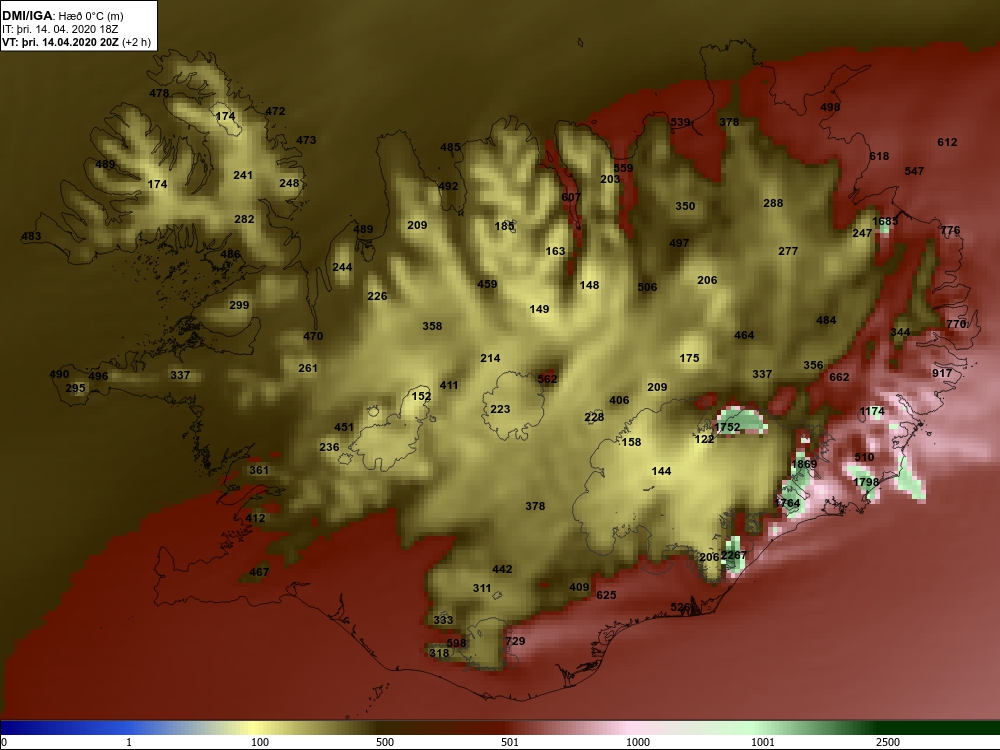
Task: Select the legend label 1001
Action: 763,742
